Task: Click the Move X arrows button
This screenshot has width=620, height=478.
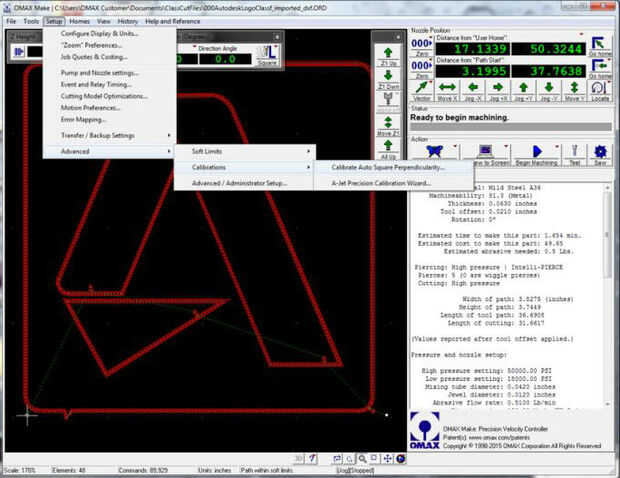Action: [x=447, y=91]
